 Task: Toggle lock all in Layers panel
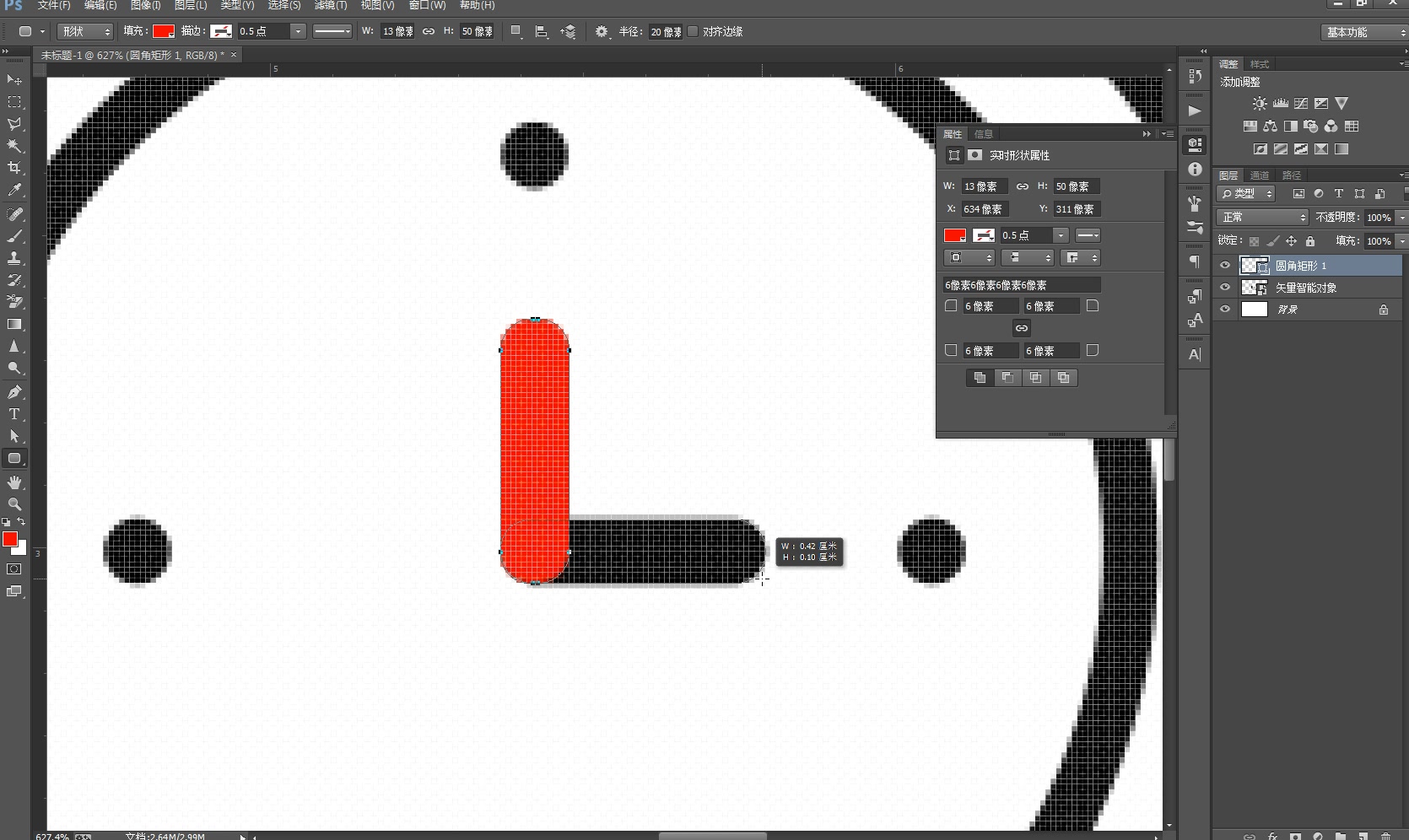coord(1310,241)
